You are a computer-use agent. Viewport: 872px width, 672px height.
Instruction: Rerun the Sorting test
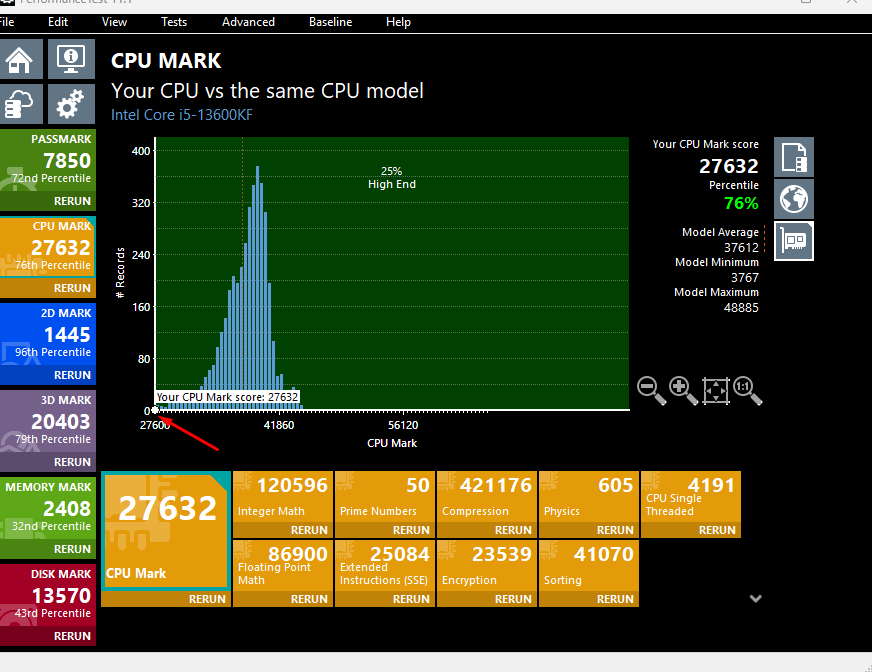click(615, 599)
